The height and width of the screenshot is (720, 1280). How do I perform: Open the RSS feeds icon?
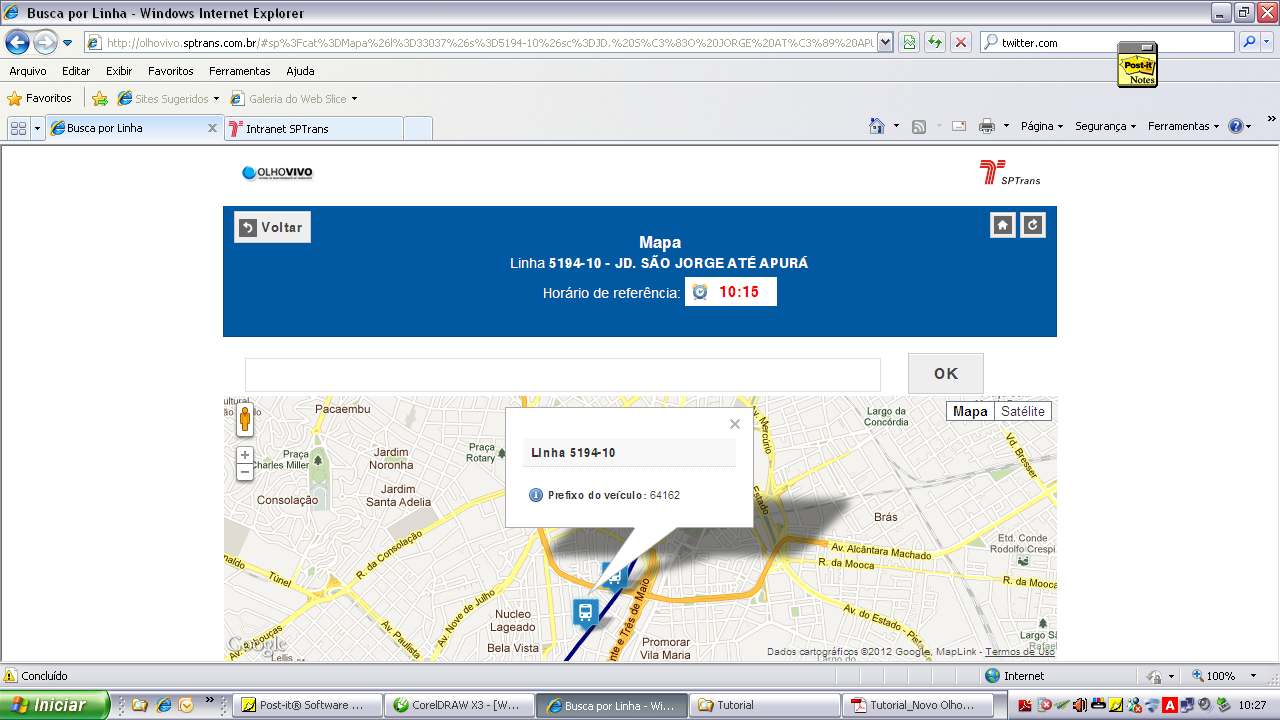tap(919, 126)
